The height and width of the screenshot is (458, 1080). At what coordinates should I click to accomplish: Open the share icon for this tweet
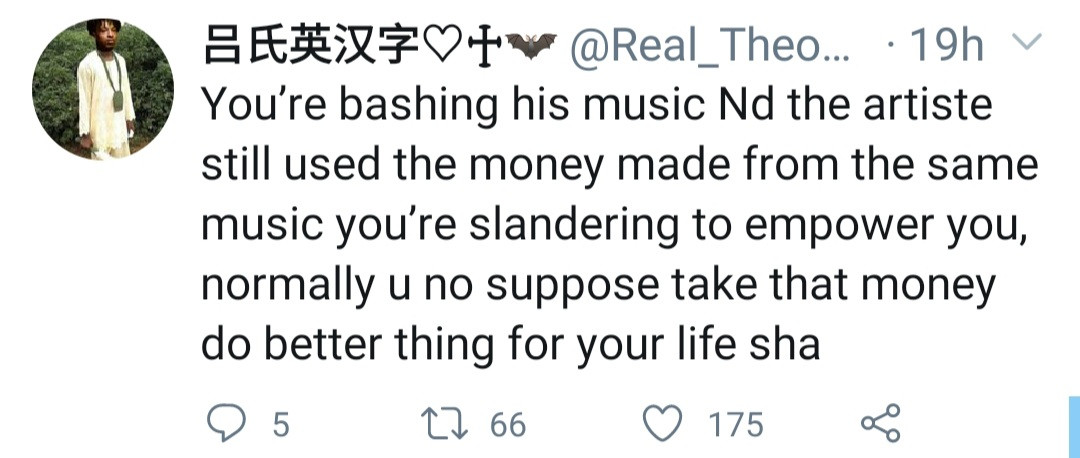point(880,424)
